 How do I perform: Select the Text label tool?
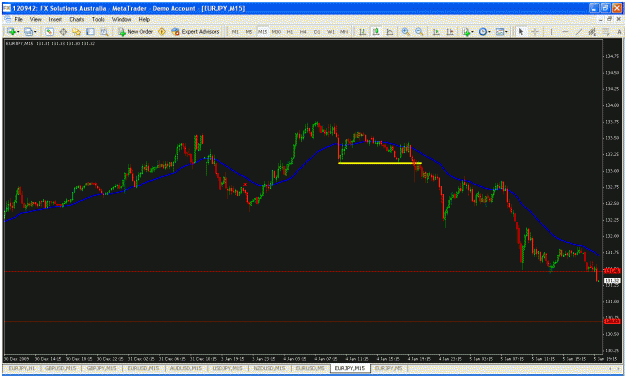[619, 32]
